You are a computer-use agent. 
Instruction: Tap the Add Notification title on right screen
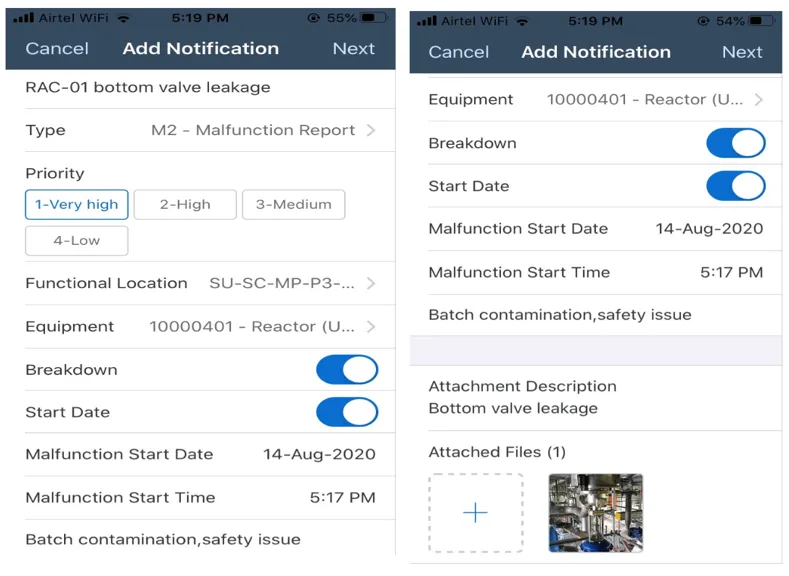pos(596,52)
